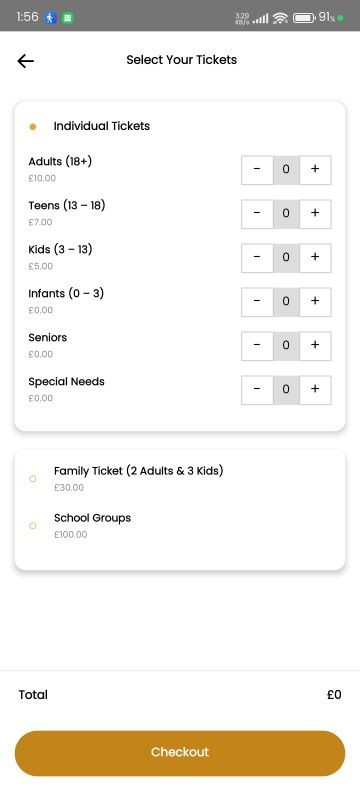Click the Adults quantity value field
The image size is (360, 800).
[x=286, y=170]
